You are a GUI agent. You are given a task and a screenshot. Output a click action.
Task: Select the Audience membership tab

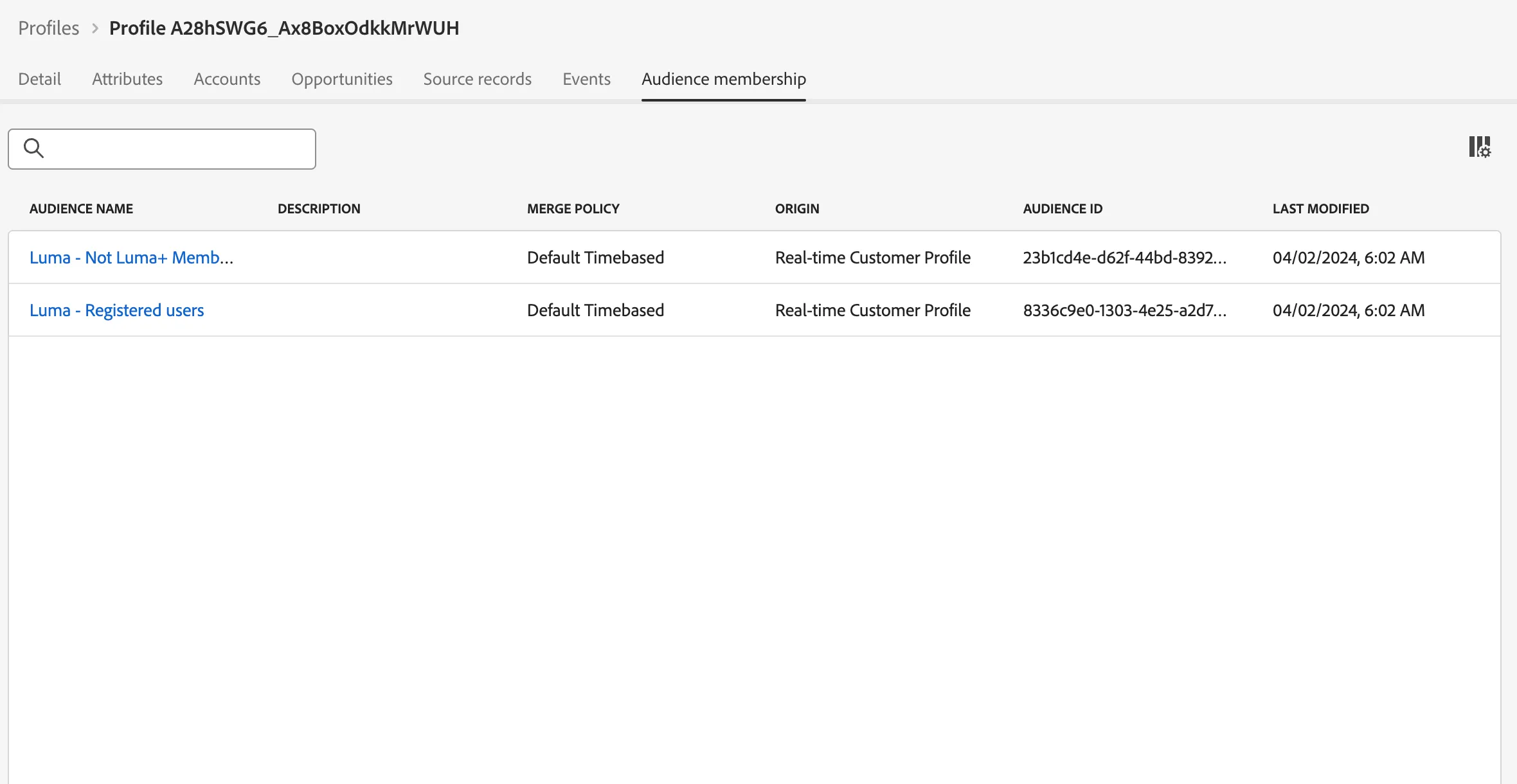724,79
